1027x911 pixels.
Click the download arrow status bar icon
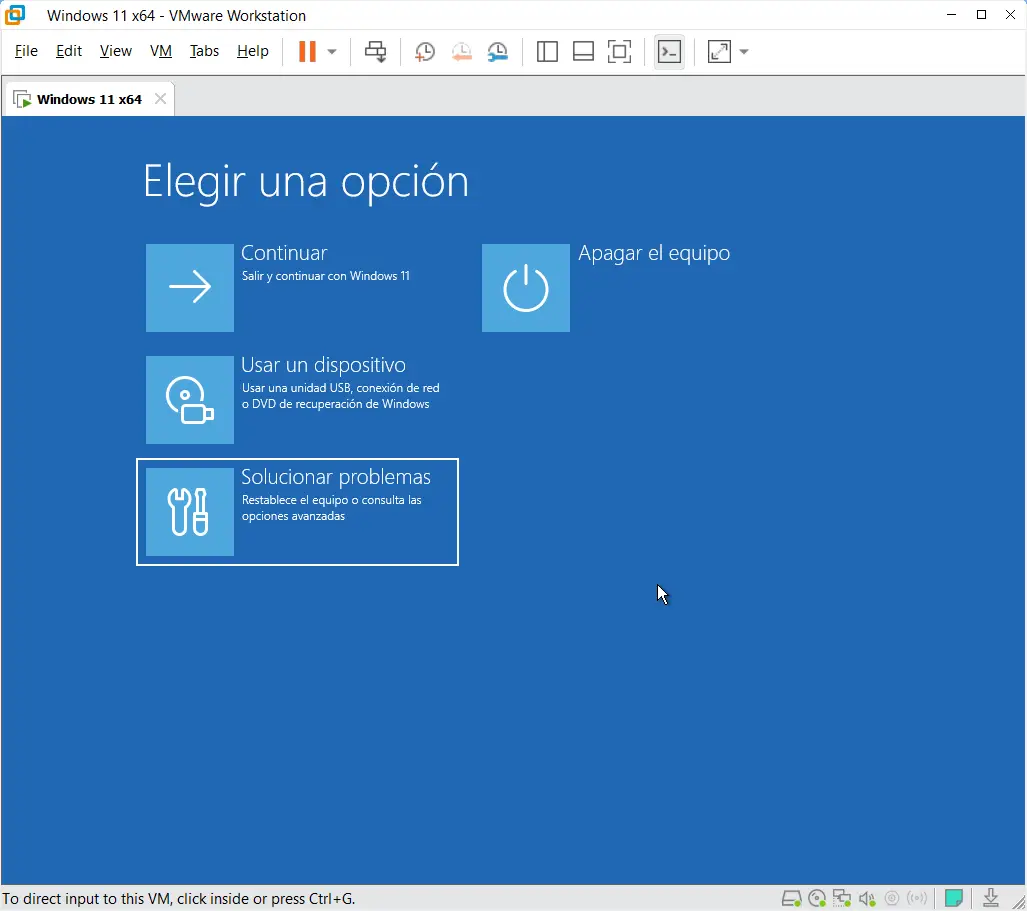click(x=991, y=898)
